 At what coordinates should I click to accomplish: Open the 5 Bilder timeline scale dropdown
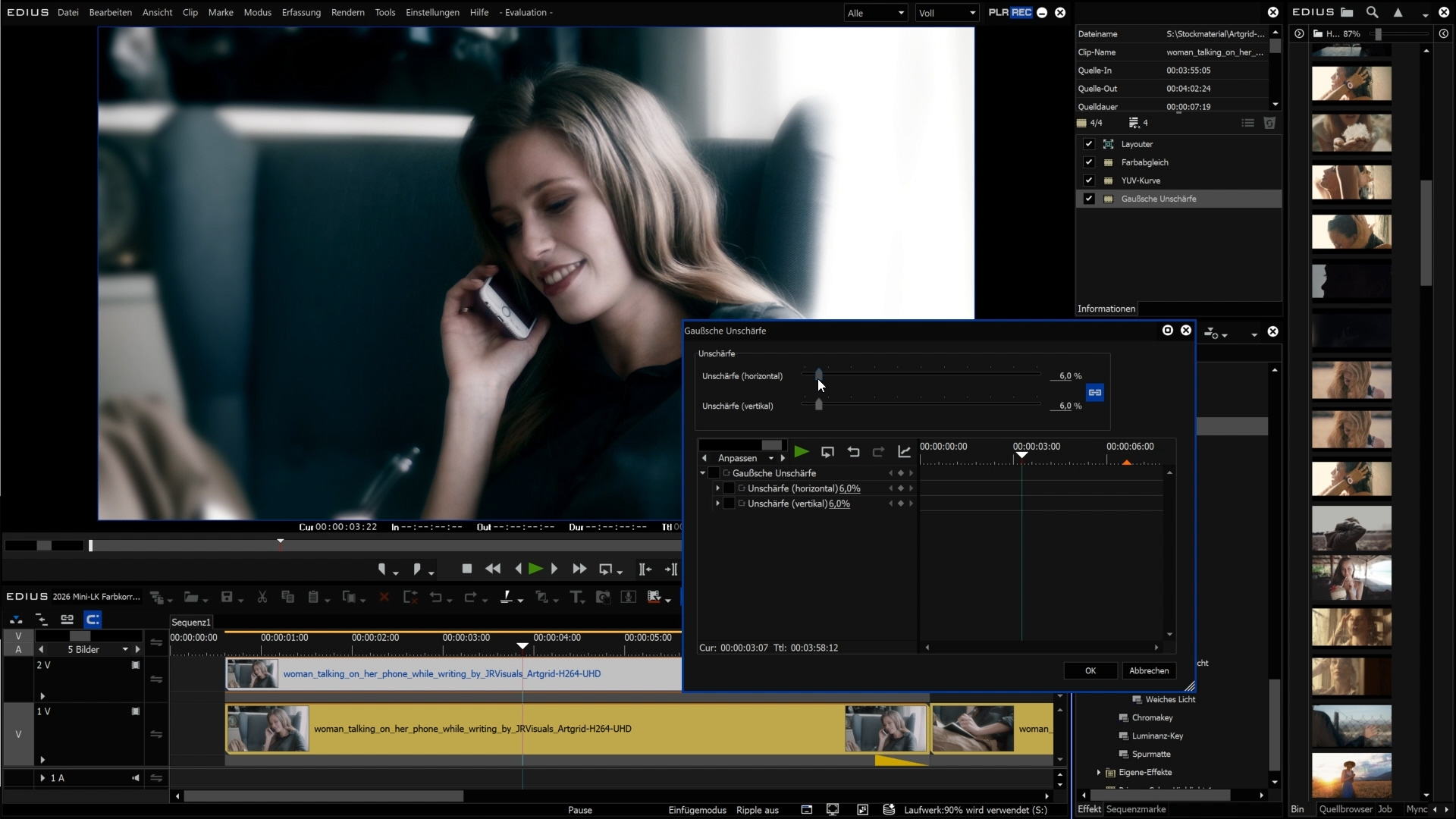point(125,649)
